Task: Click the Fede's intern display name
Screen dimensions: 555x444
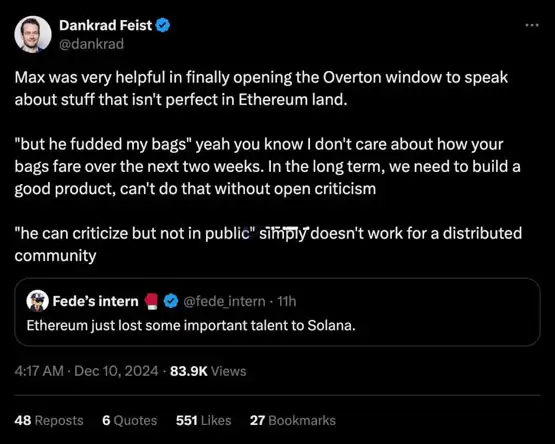Action: tap(96, 301)
